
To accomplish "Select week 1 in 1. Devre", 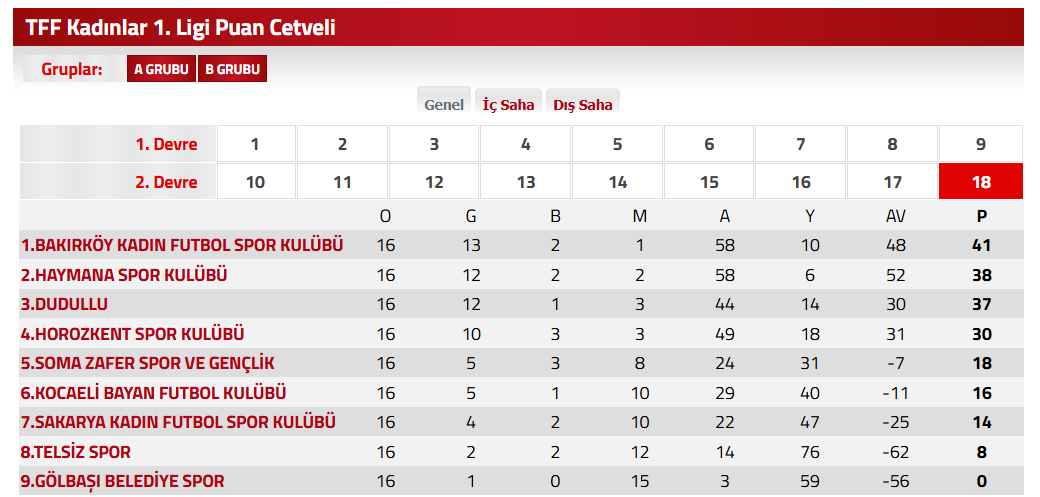I will pos(255,144).
